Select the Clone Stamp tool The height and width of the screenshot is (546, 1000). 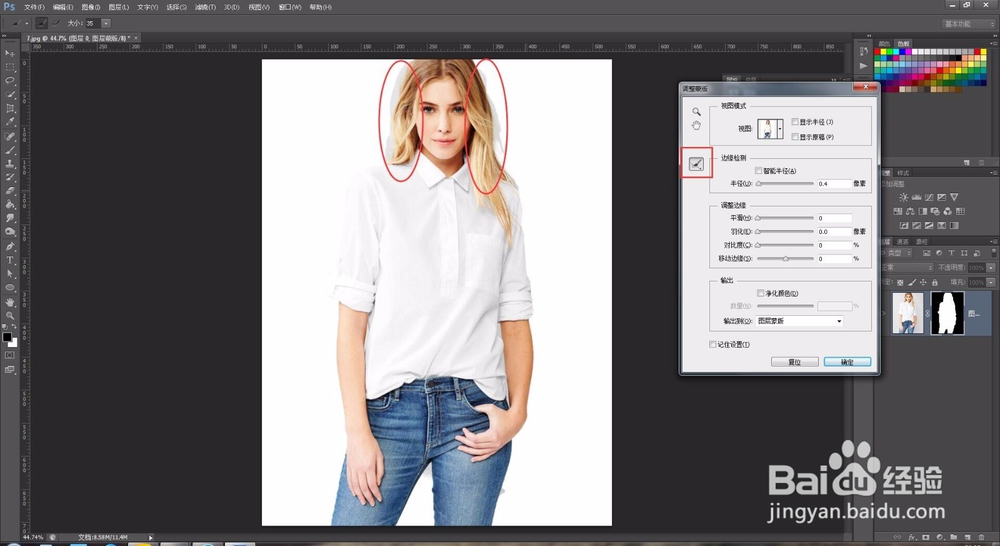tap(10, 164)
